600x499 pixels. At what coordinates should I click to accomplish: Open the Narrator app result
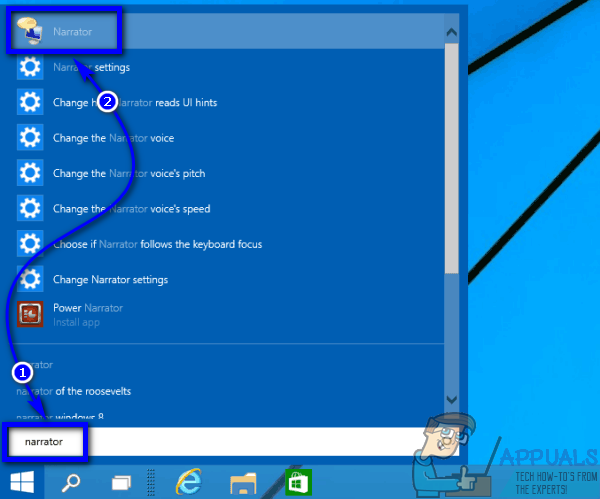[x=72, y=32]
